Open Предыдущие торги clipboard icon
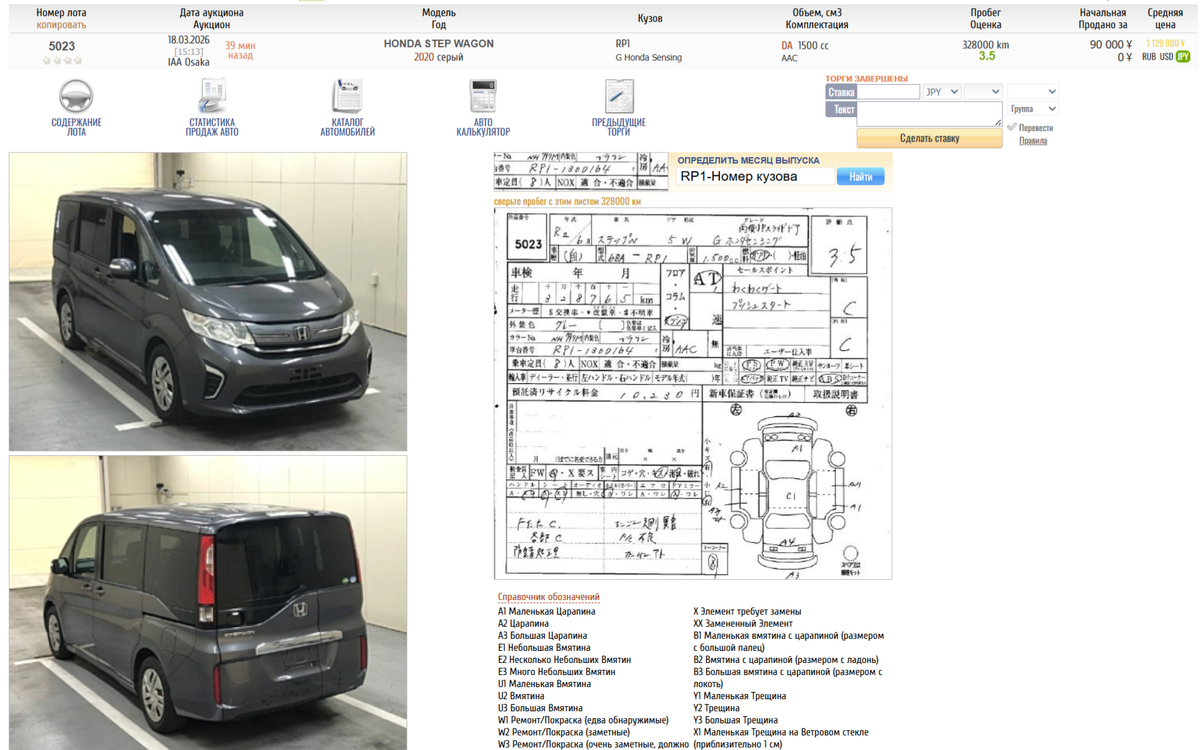 tap(619, 96)
